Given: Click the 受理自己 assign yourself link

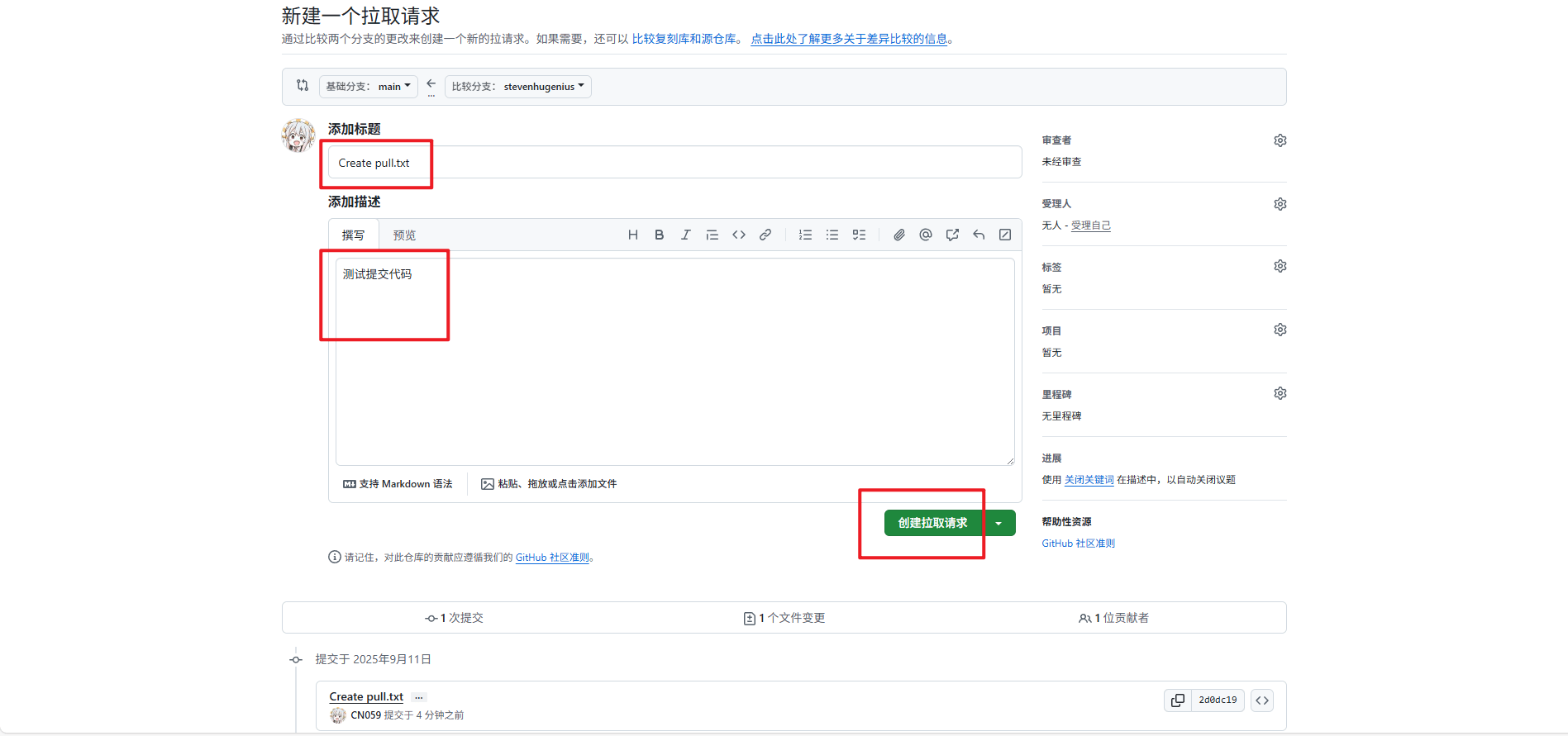Looking at the screenshot, I should pos(1090,226).
